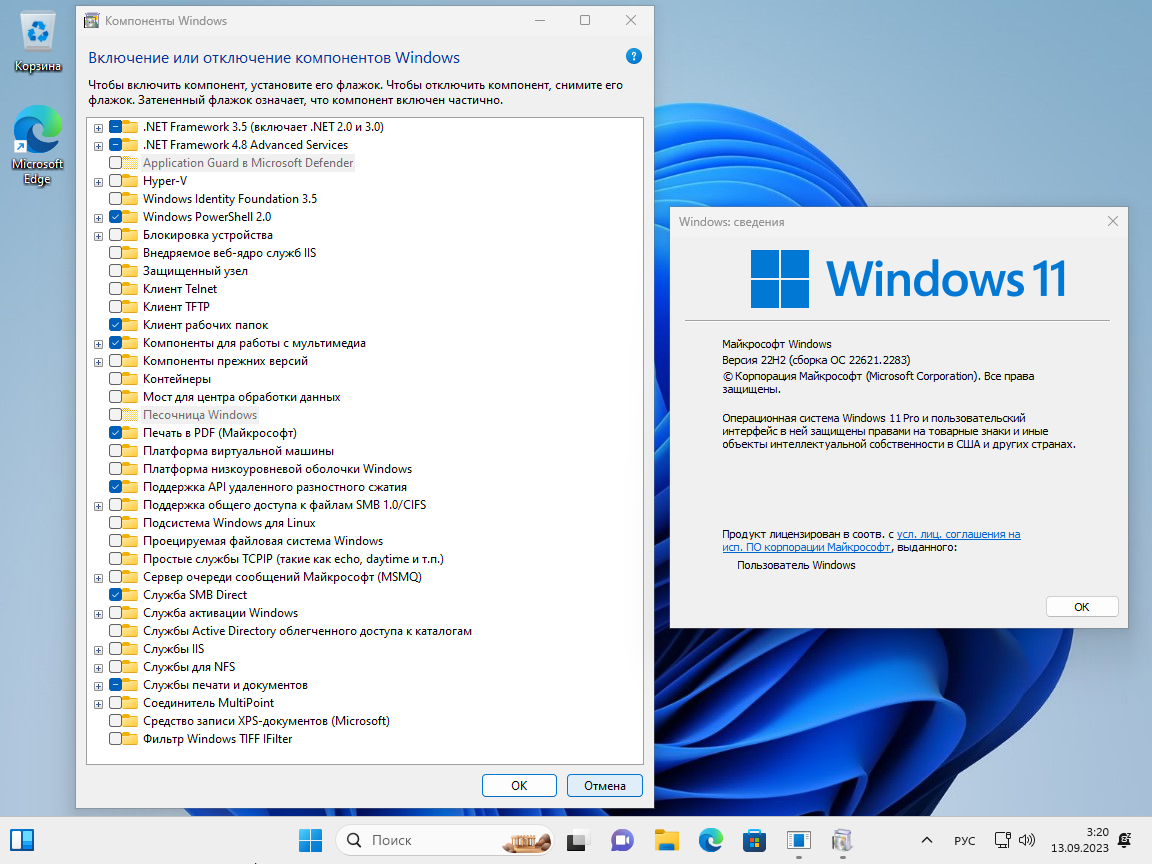The image size is (1152, 864).
Task: Enable the Hyper-V checkbox
Action: click(x=116, y=181)
